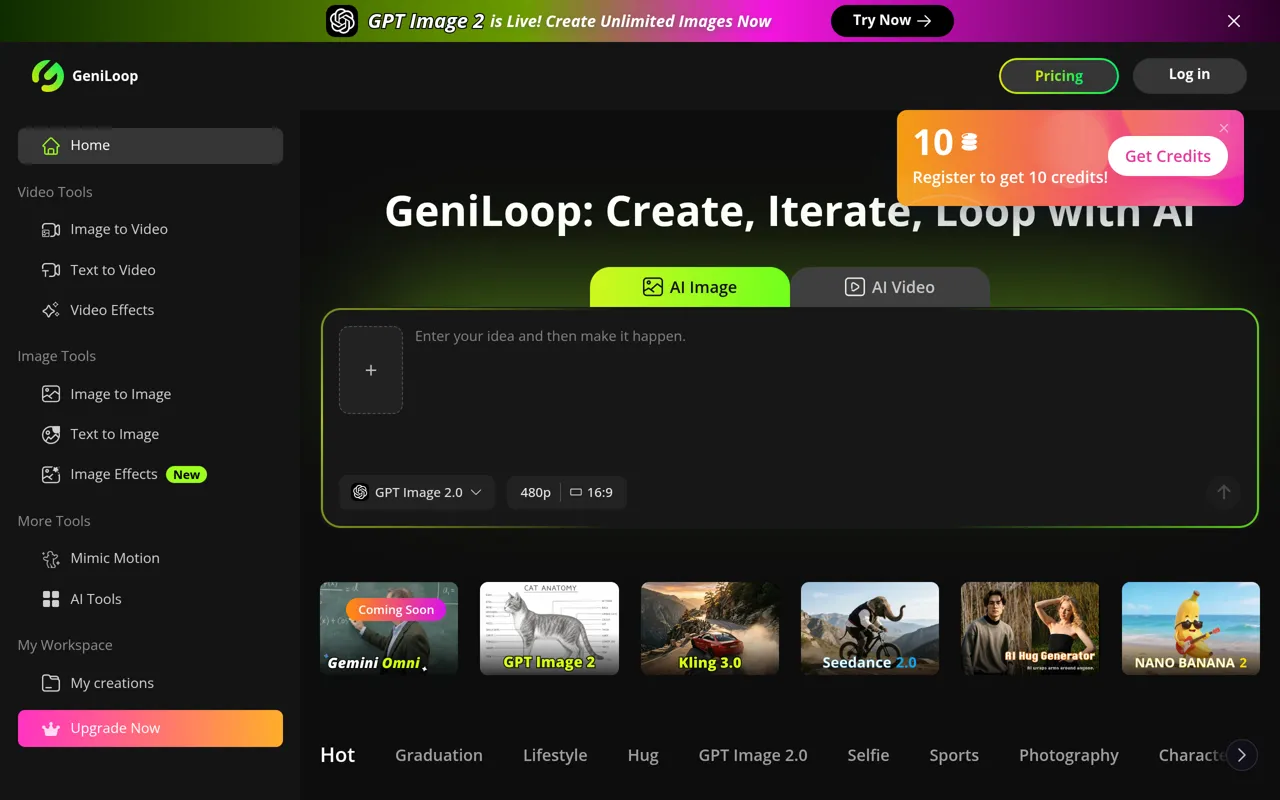Image resolution: width=1280 pixels, height=800 pixels.
Task: Open the GPT Image 2 cat thumbnail
Action: (549, 628)
